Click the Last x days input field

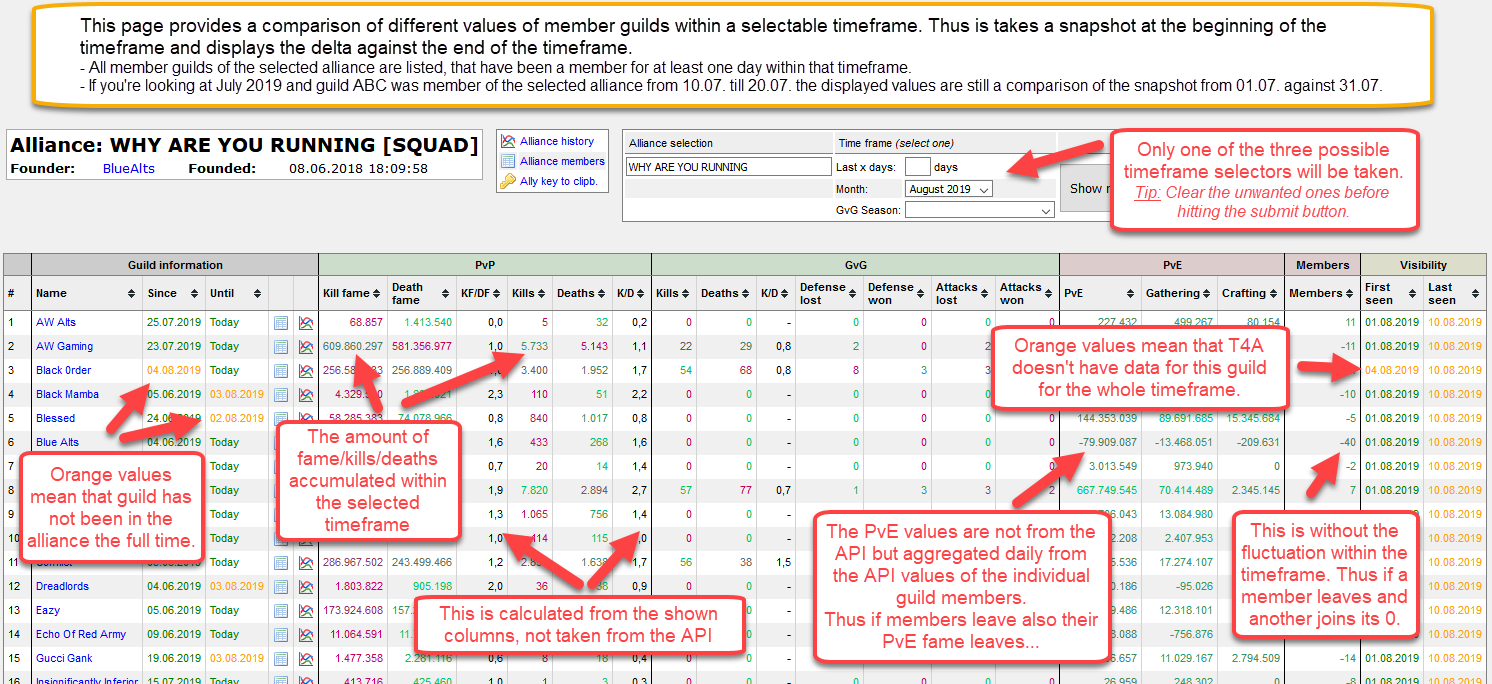click(x=917, y=167)
